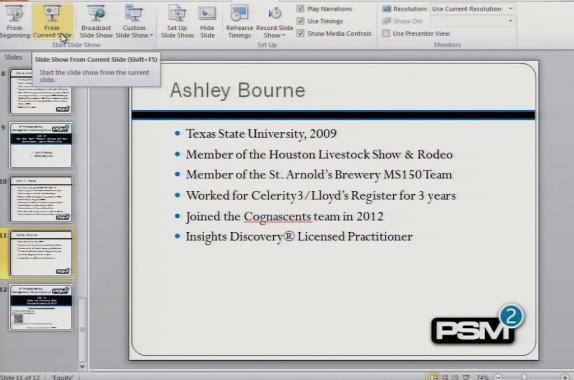Select the slide 9 thumbnail

tap(41, 145)
